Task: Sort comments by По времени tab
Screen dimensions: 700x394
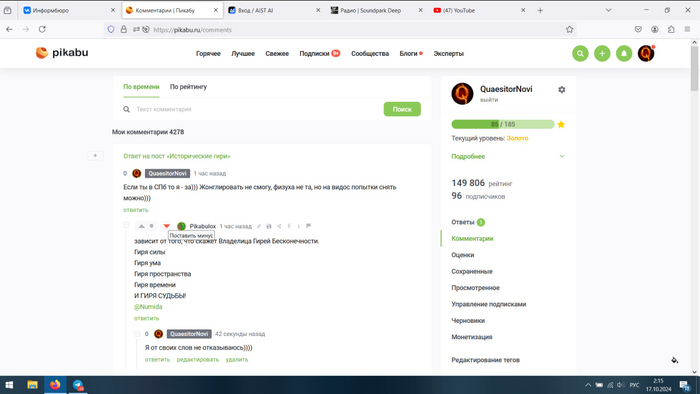Action: (141, 87)
